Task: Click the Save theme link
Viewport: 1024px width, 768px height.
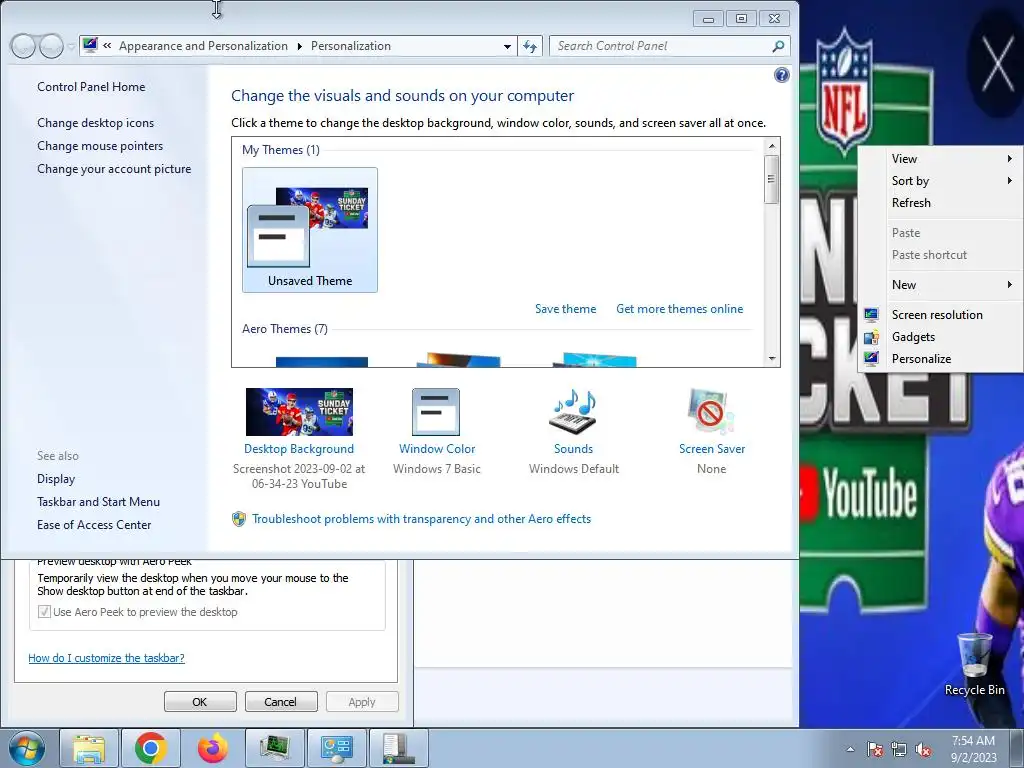Action: pos(566,309)
